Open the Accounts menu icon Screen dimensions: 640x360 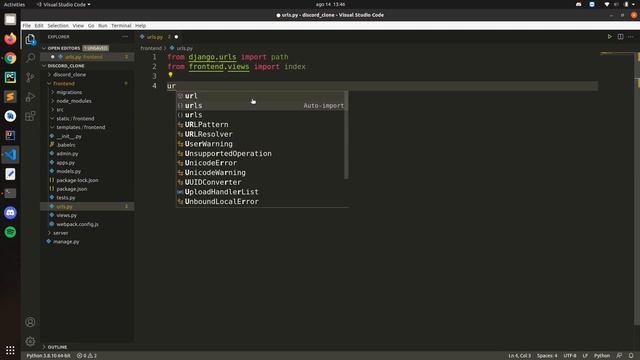click(x=30, y=322)
